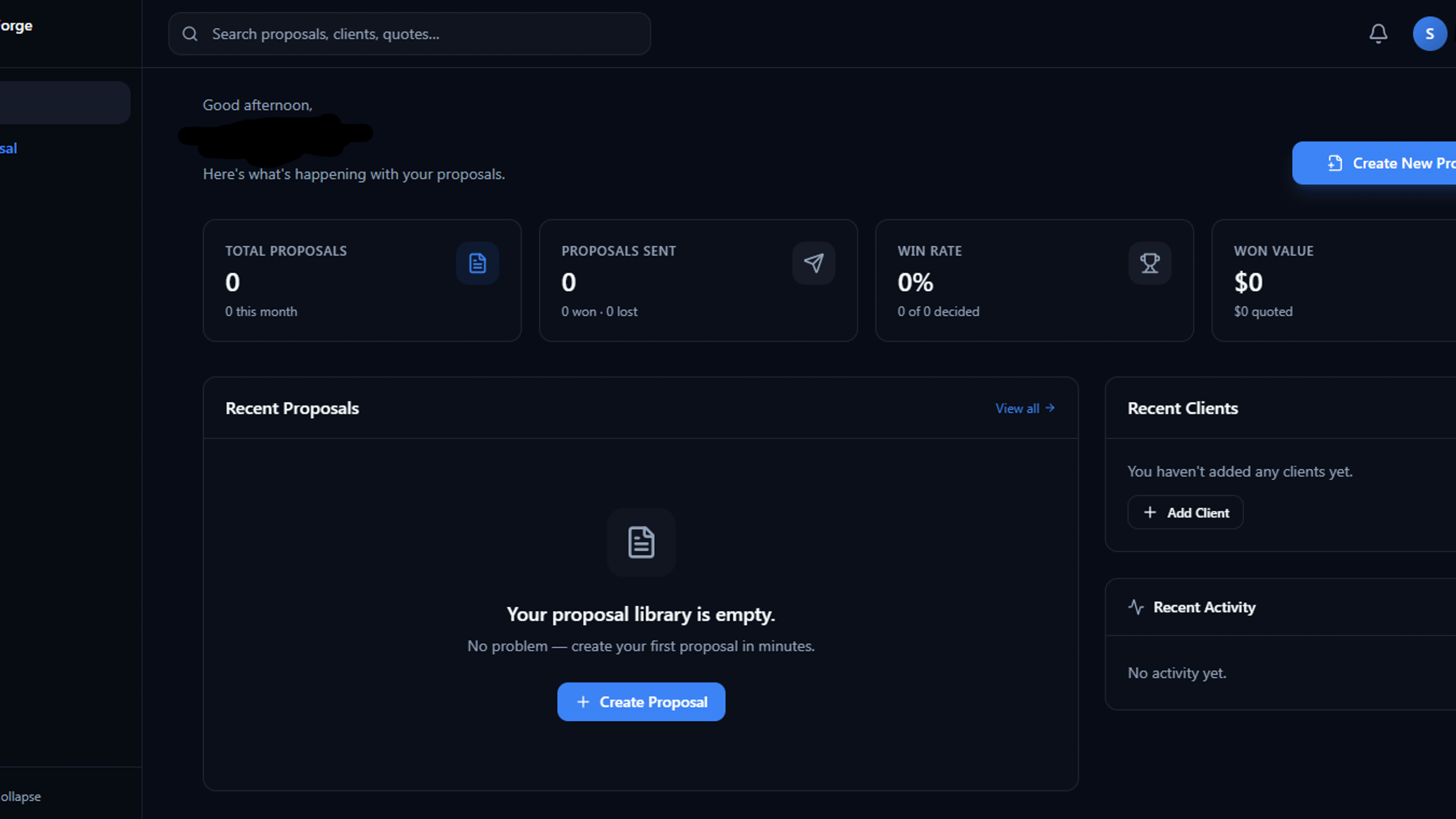1456x819 pixels.
Task: Open the View all proposals link
Action: [x=1025, y=408]
